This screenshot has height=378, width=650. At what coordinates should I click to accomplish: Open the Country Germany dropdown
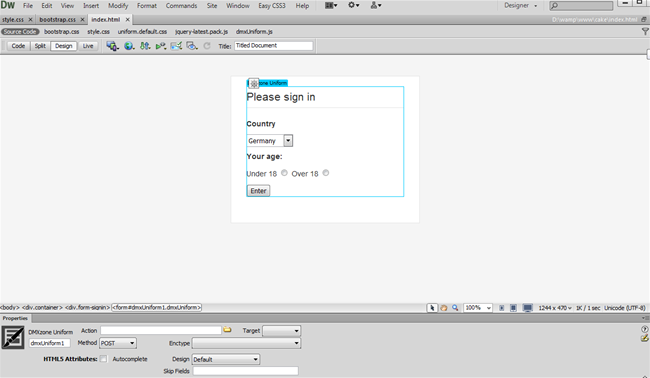click(x=270, y=141)
